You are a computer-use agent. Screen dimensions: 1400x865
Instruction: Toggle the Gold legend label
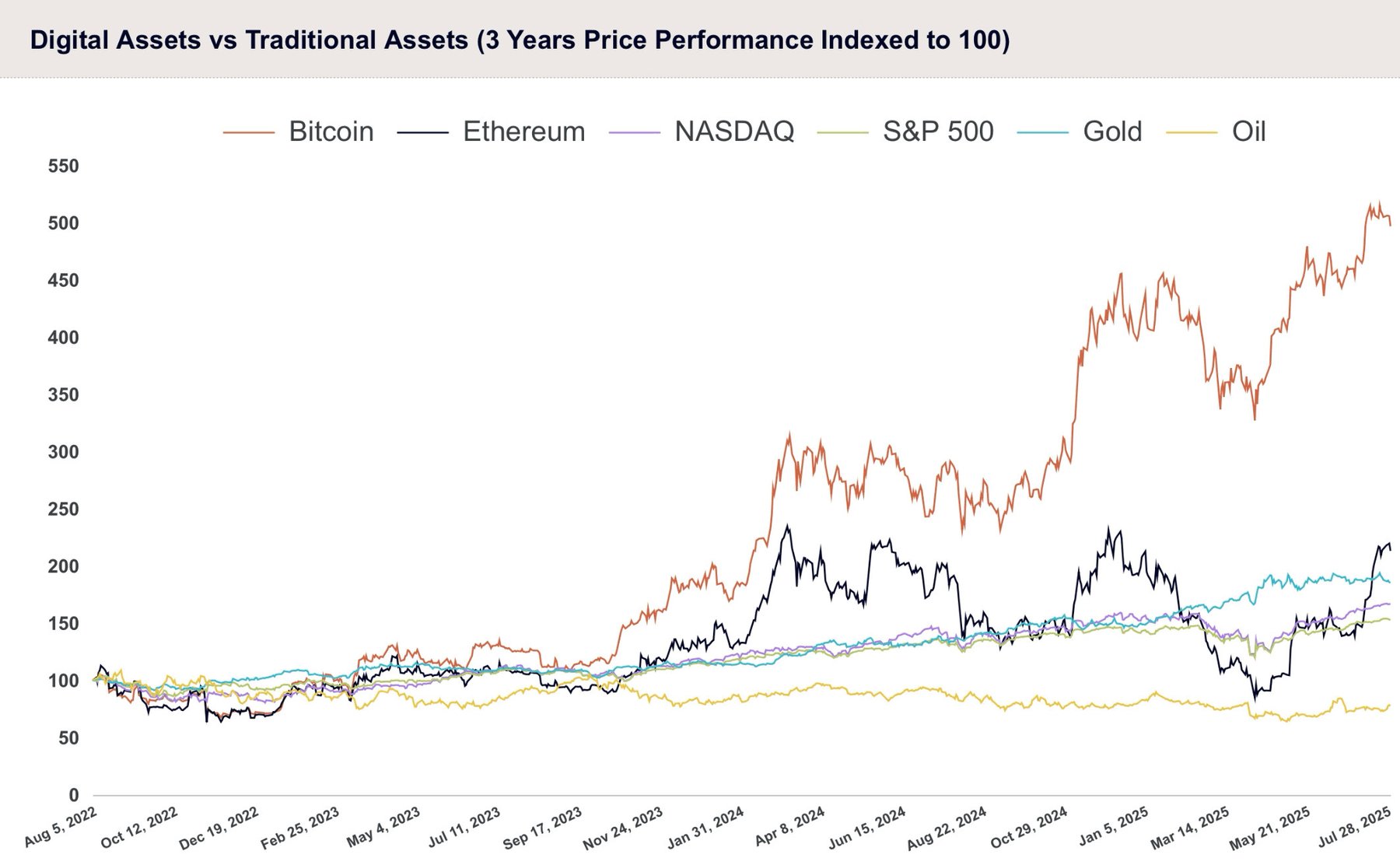(1112, 132)
